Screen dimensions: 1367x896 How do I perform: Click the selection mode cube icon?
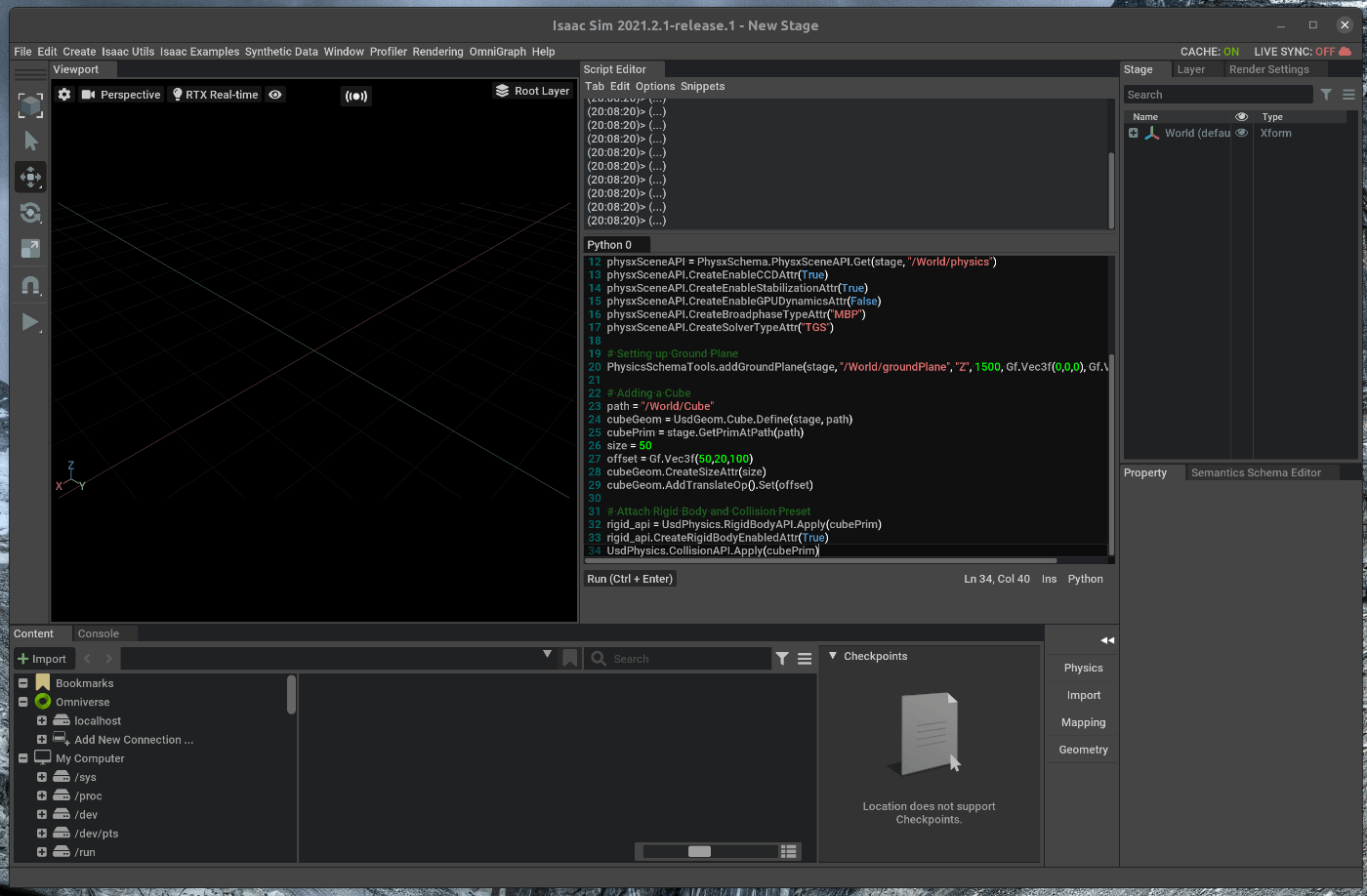(x=30, y=105)
